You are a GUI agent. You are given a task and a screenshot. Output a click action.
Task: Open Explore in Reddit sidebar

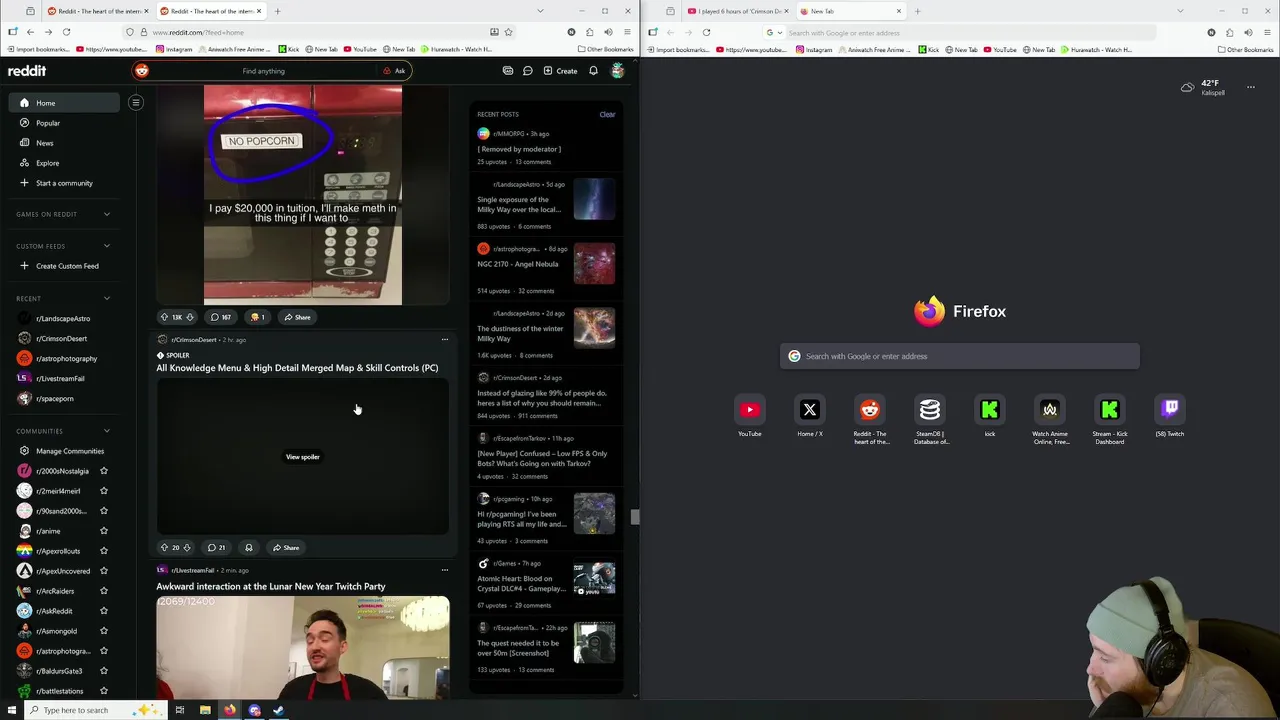pos(64,163)
